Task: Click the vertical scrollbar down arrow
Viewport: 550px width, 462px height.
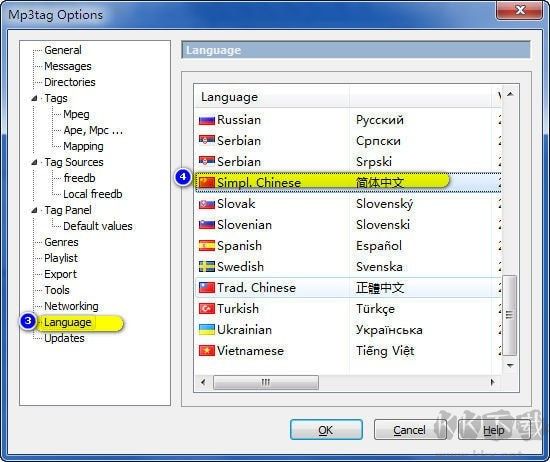Action: pos(510,366)
